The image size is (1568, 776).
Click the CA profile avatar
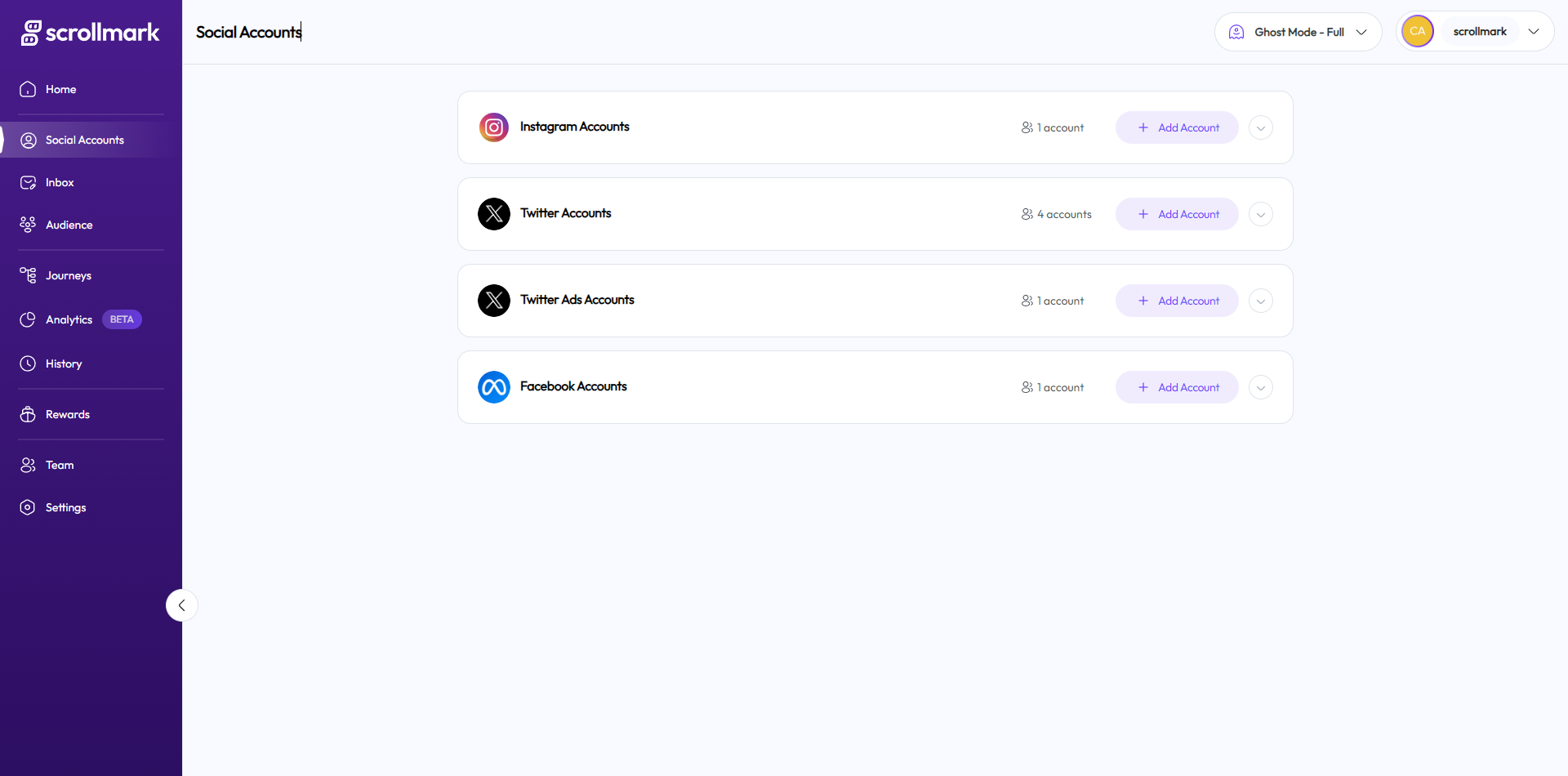[1418, 32]
